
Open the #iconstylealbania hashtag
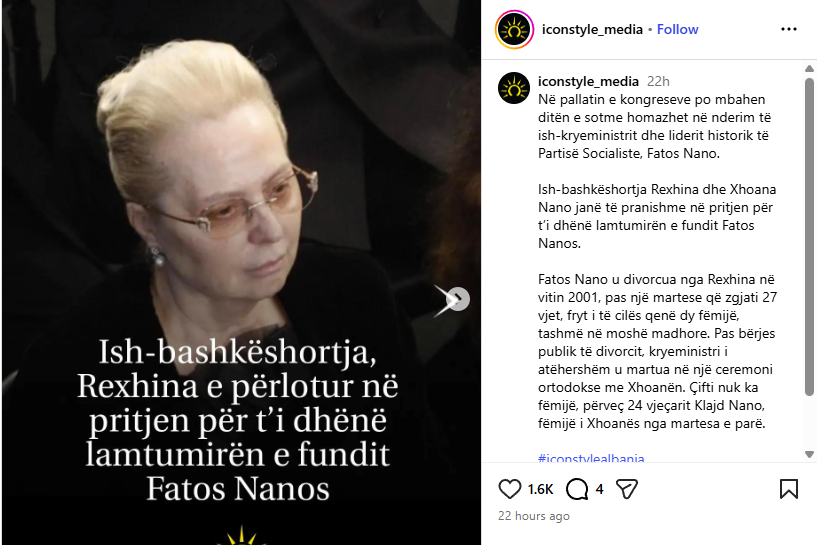pyautogui.click(x=591, y=458)
